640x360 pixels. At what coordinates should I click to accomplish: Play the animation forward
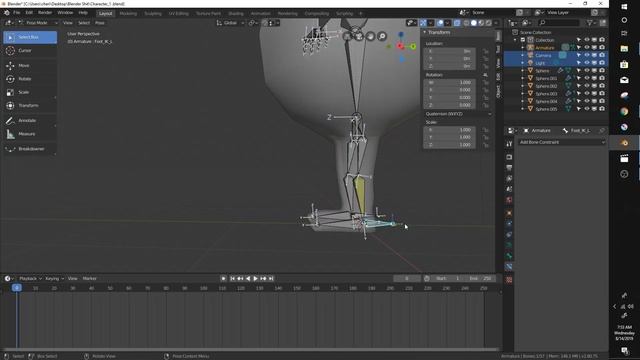click(256, 278)
